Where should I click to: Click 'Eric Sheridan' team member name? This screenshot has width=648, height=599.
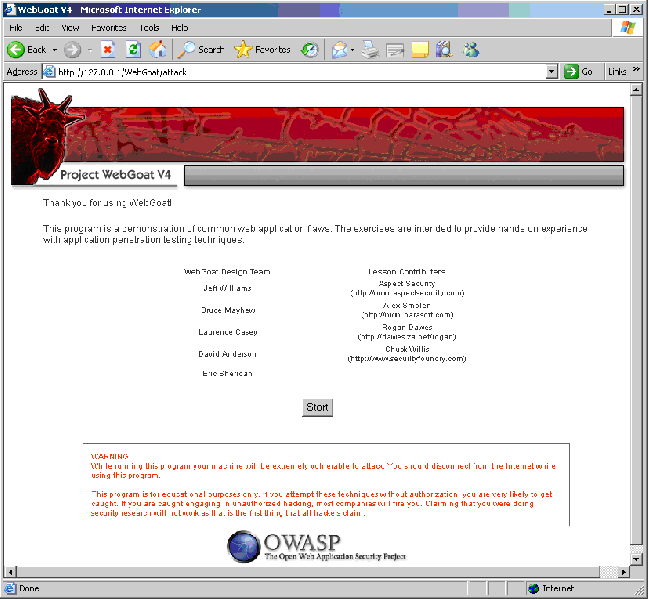pyautogui.click(x=227, y=373)
